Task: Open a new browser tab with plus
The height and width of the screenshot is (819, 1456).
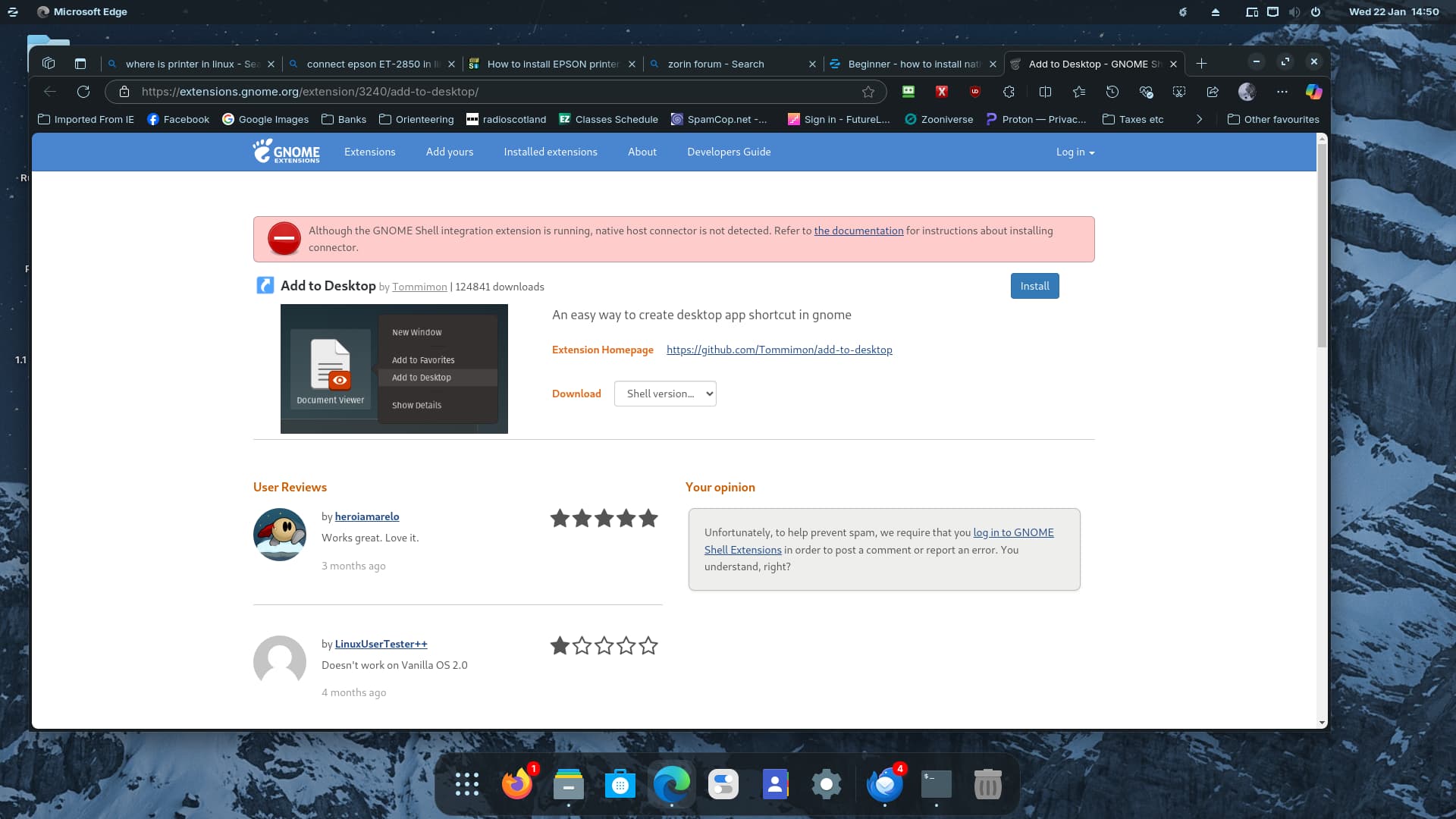Action: [x=1201, y=64]
